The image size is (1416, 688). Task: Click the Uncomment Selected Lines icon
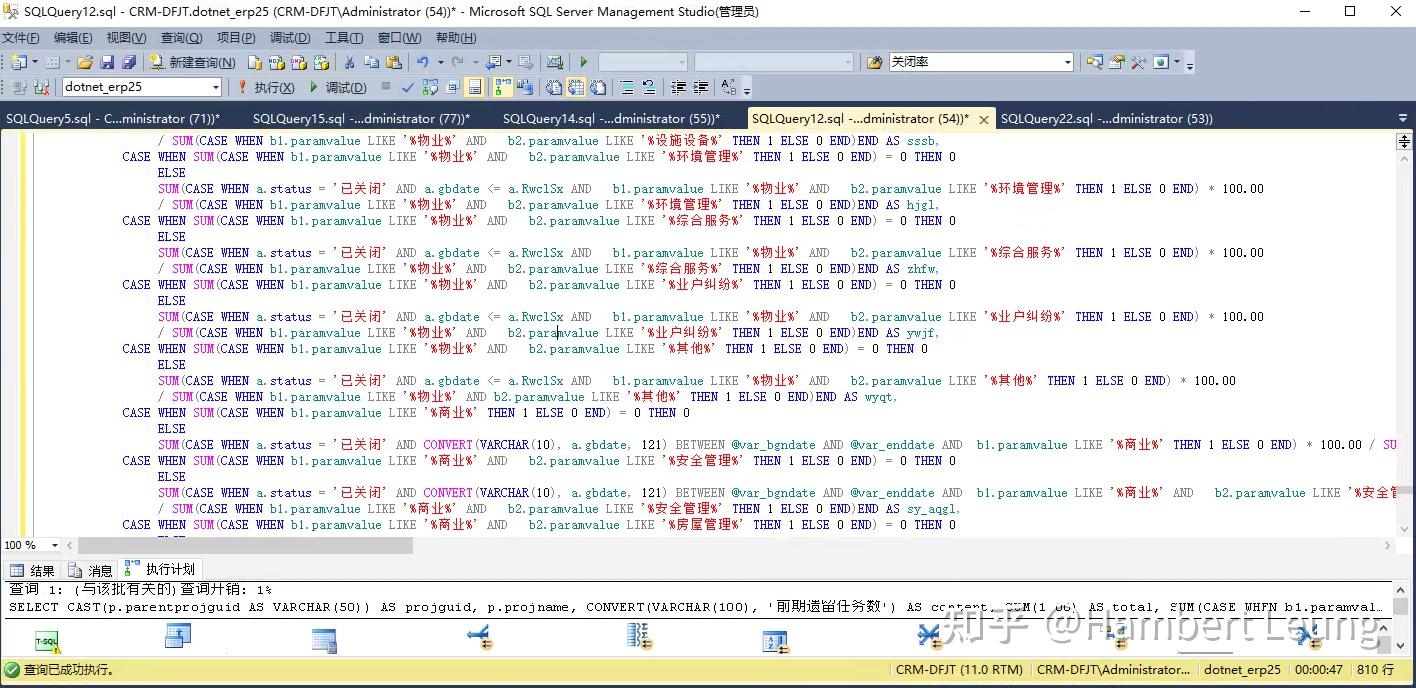tap(649, 87)
